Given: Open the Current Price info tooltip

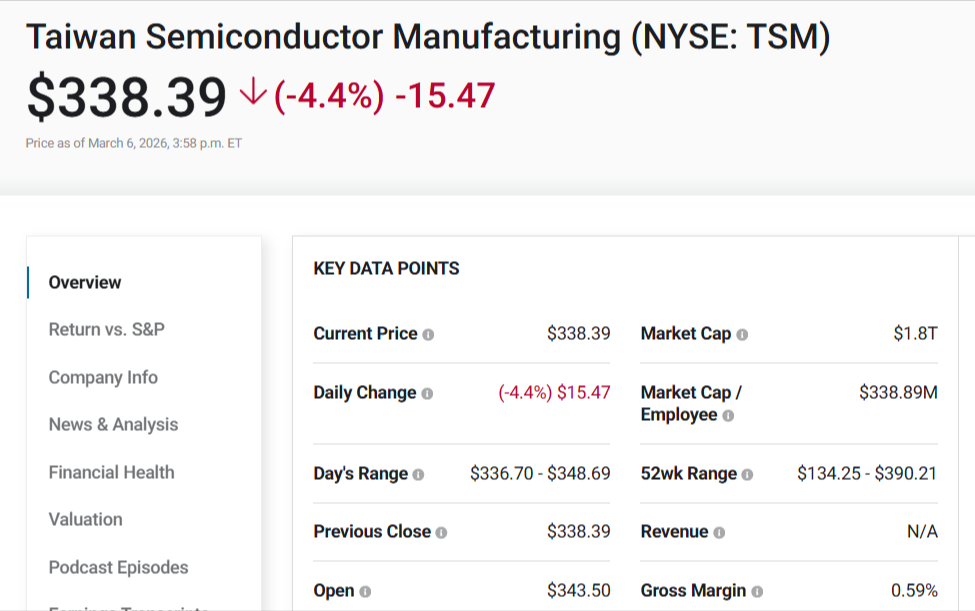Looking at the screenshot, I should tap(426, 334).
